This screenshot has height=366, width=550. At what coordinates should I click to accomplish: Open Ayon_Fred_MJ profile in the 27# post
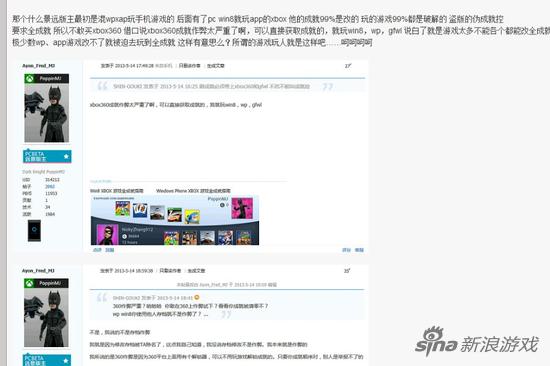pyautogui.click(x=39, y=66)
